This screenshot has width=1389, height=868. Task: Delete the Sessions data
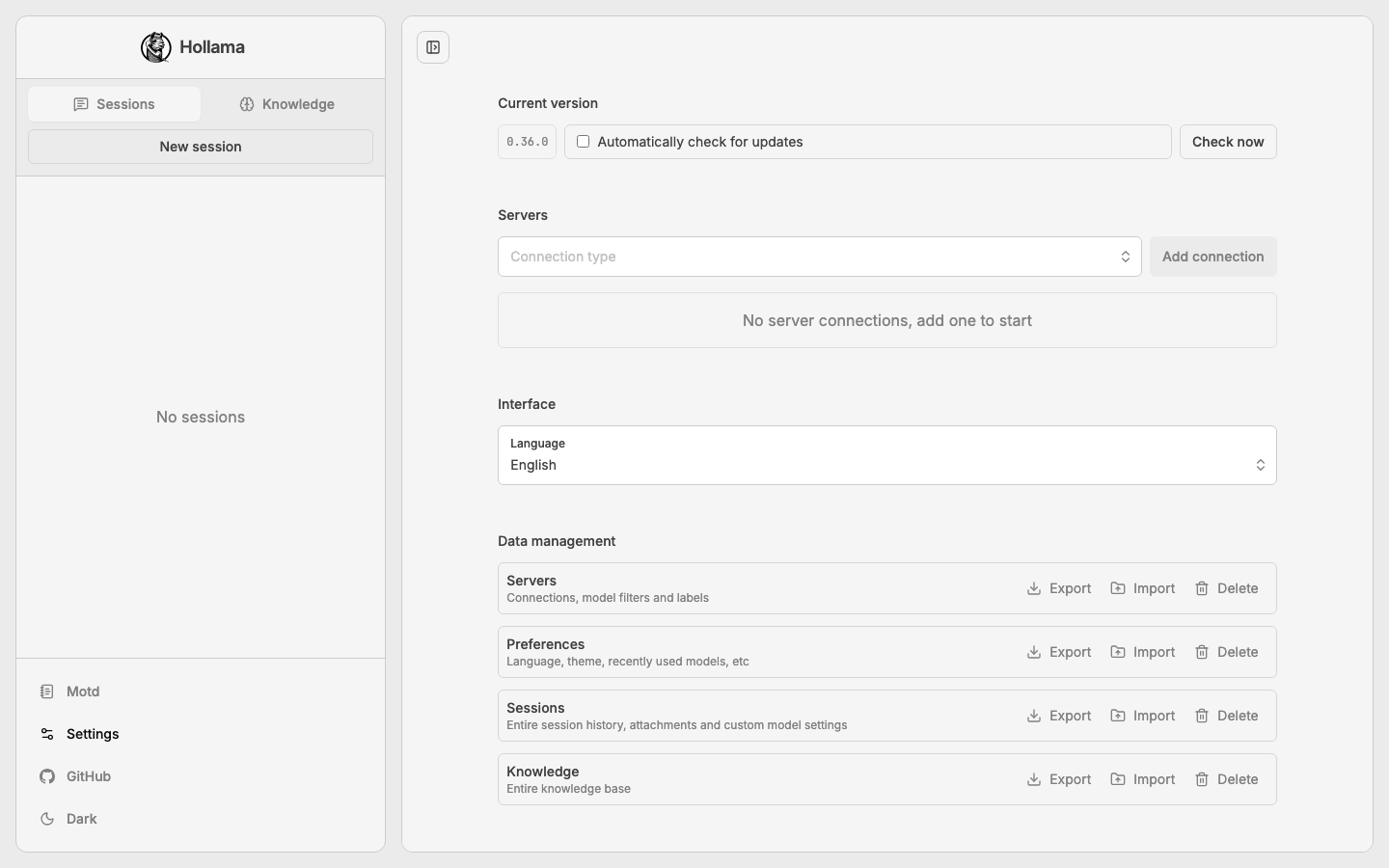[1227, 716]
